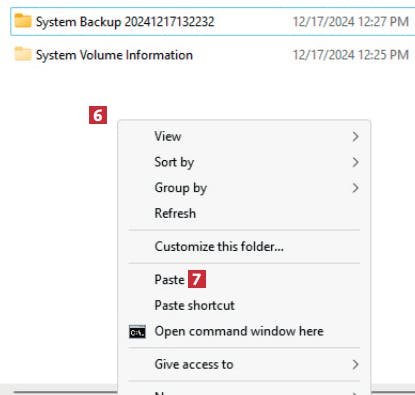
Task: Select the System Volume Information row date
Action: point(351,55)
